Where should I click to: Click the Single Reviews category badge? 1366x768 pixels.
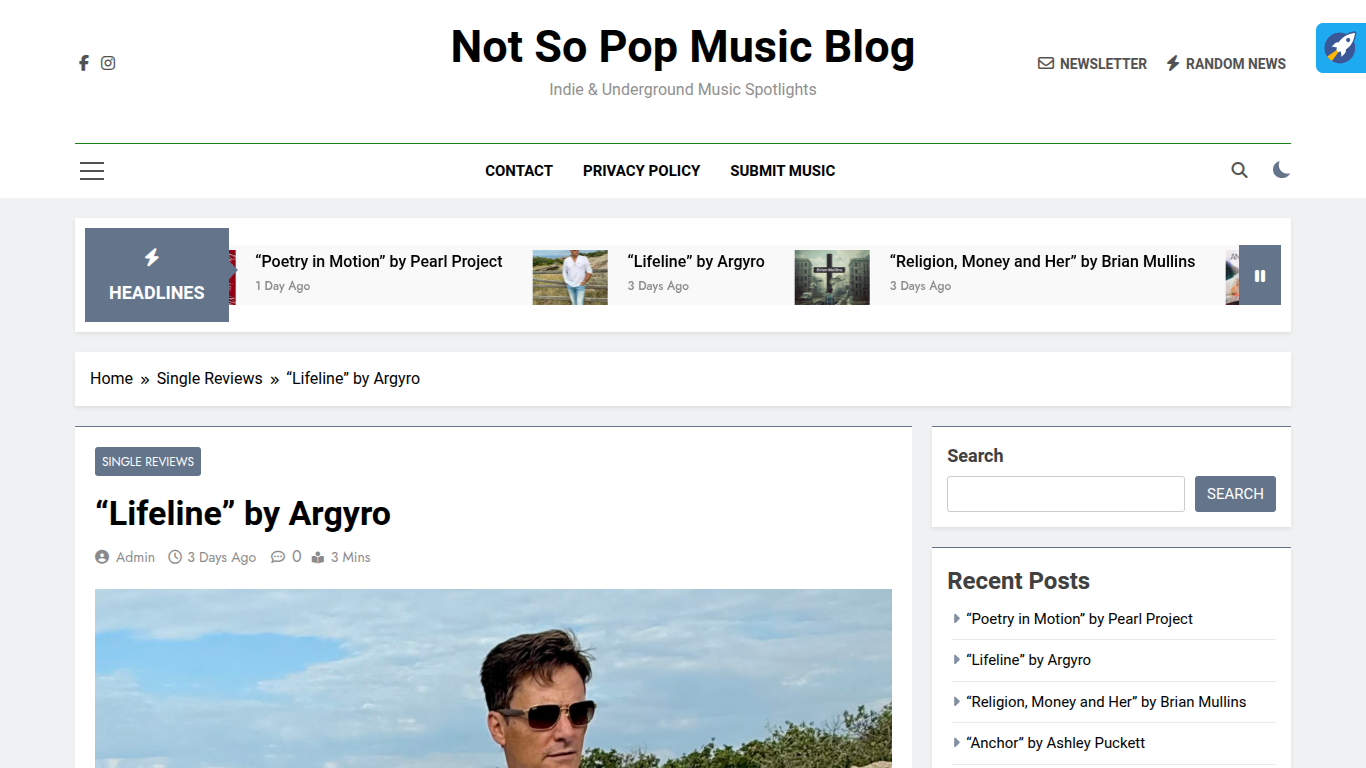point(148,462)
